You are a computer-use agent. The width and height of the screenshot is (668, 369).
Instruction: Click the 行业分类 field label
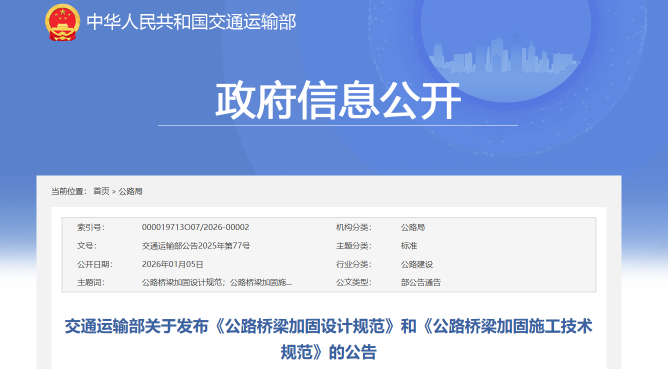pos(354,264)
